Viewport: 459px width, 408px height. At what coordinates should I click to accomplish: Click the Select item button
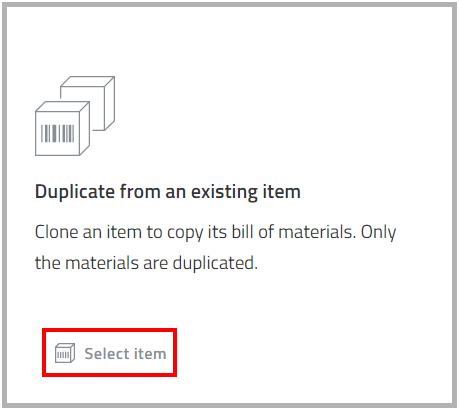click(x=109, y=353)
